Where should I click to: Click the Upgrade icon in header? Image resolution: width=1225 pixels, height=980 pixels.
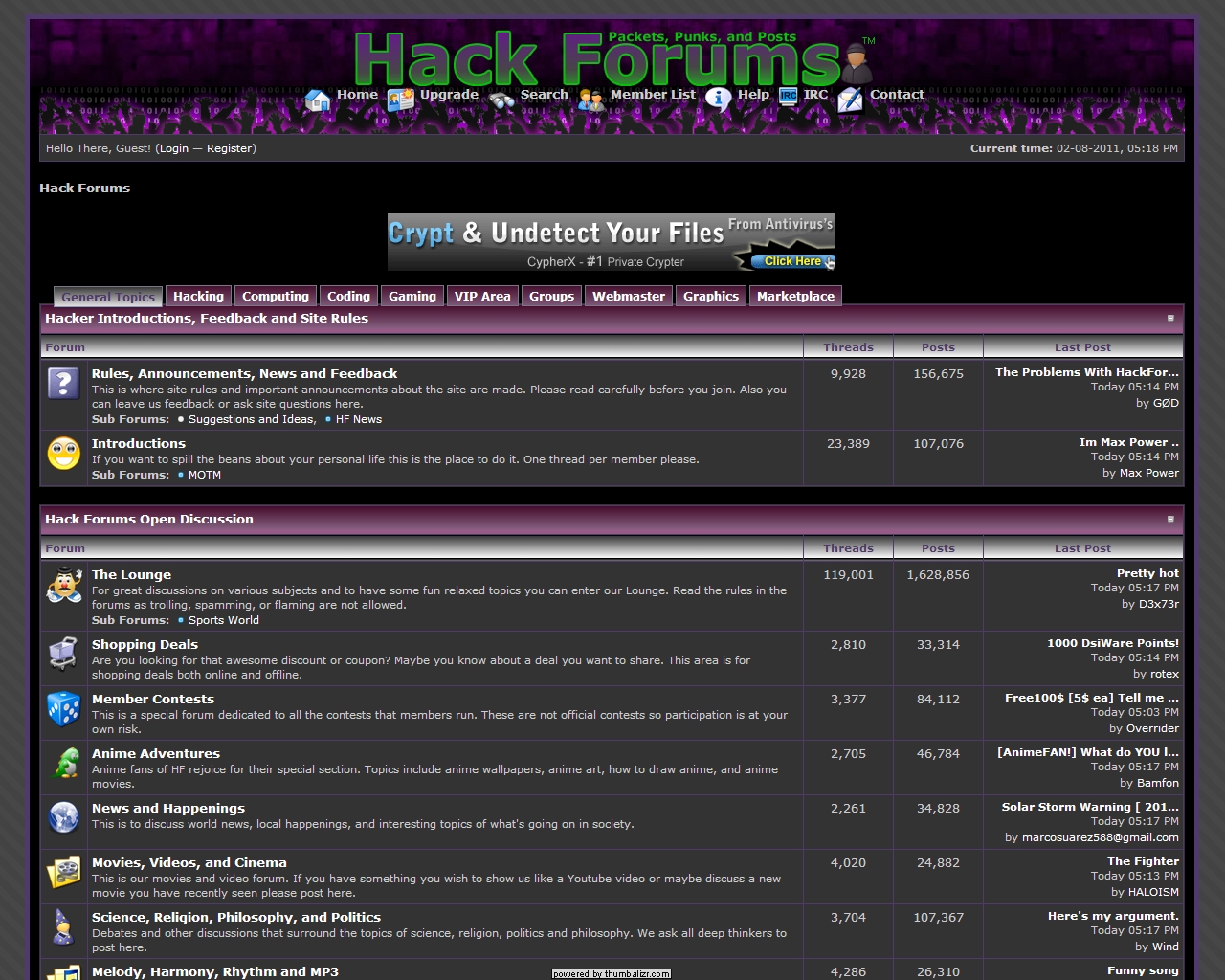tap(400, 100)
